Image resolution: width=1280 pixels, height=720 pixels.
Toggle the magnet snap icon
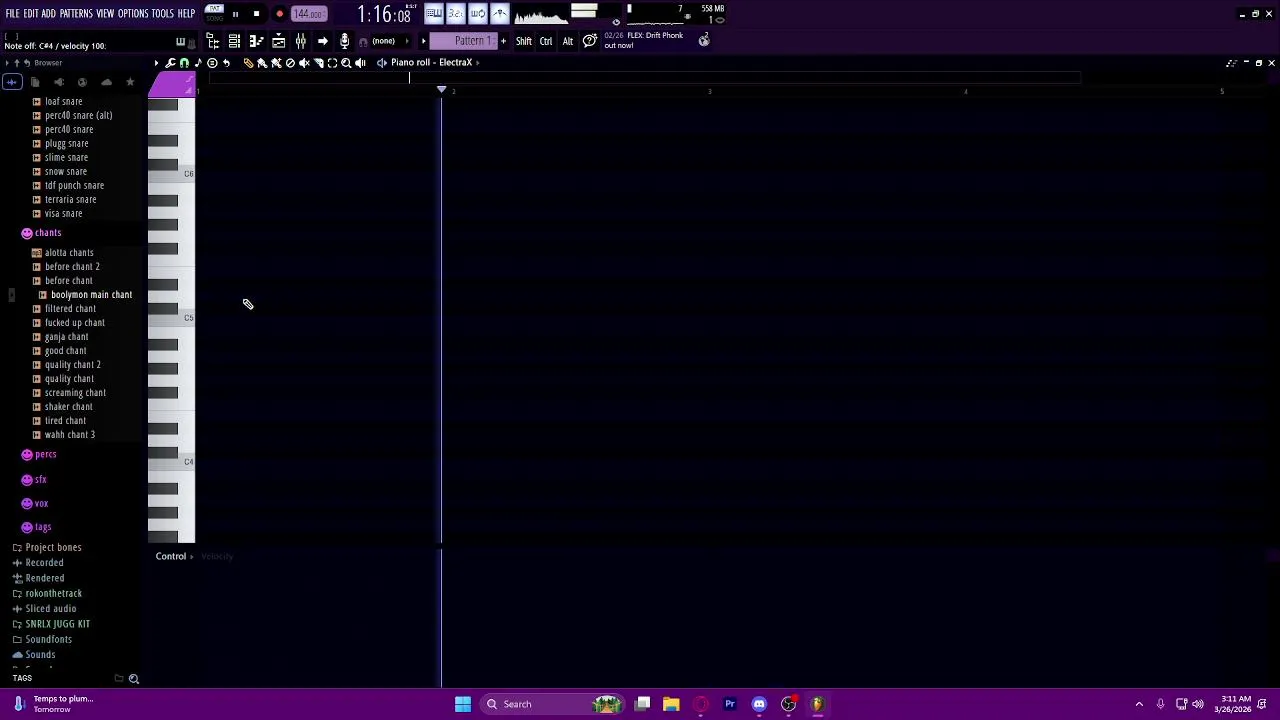pos(184,62)
